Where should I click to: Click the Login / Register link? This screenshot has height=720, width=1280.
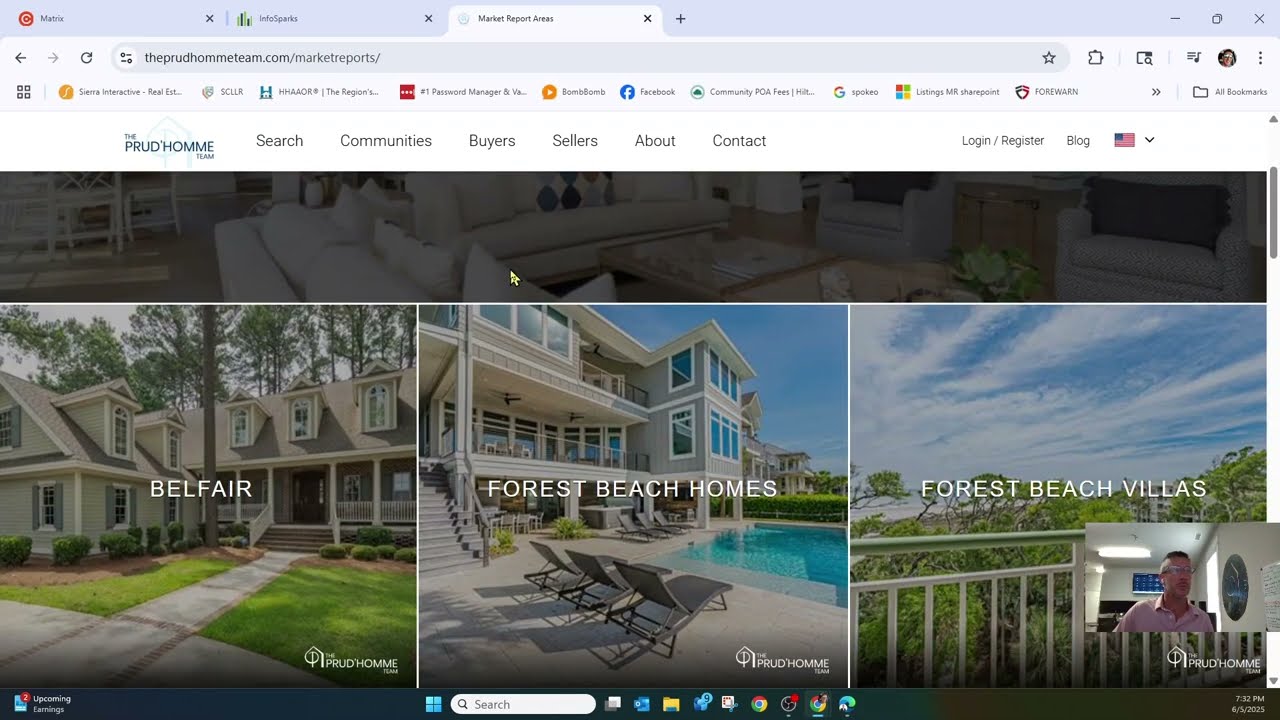pyautogui.click(x=1003, y=141)
